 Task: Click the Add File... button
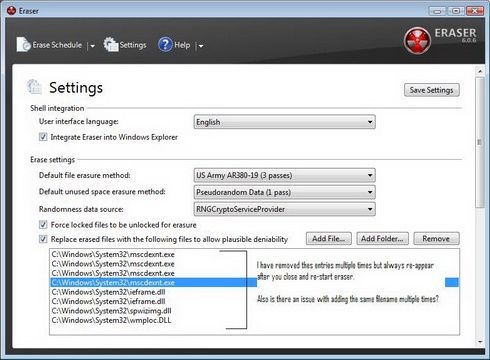pyautogui.click(x=329, y=239)
